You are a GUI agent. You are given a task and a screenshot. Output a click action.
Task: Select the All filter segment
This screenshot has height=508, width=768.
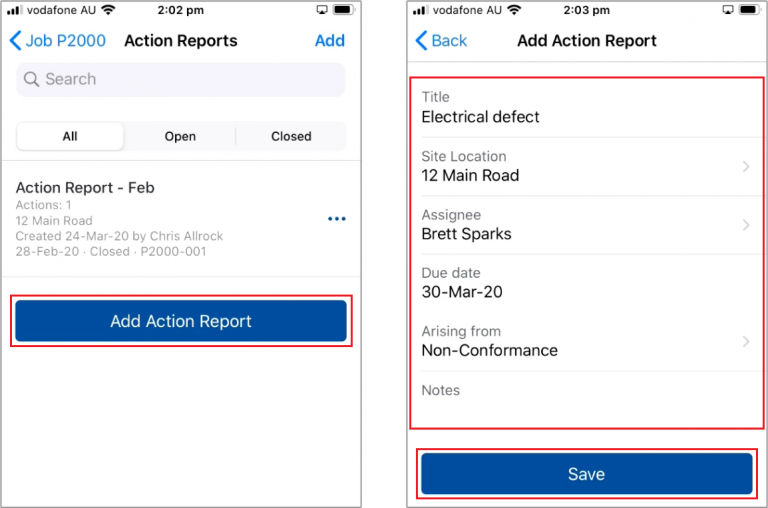click(x=70, y=137)
